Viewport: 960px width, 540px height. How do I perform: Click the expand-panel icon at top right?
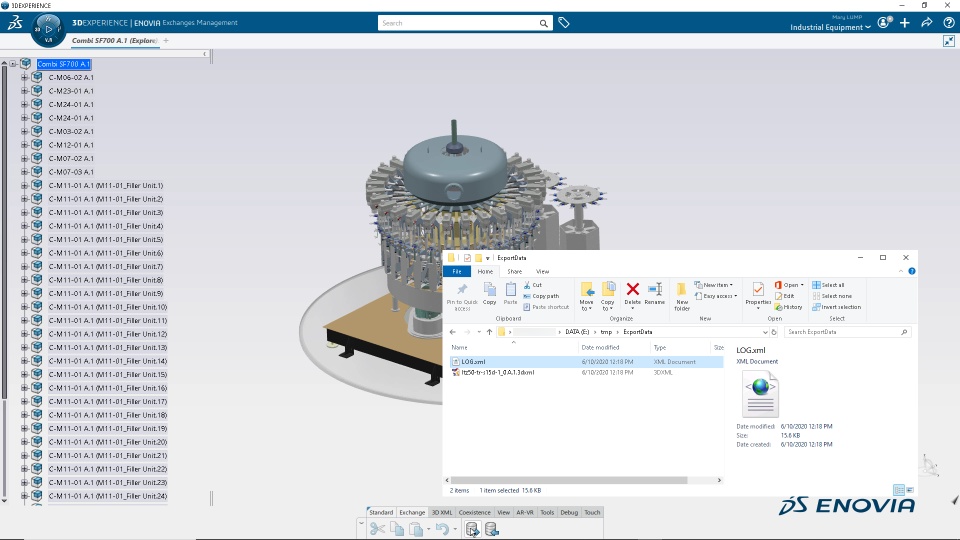coord(948,41)
